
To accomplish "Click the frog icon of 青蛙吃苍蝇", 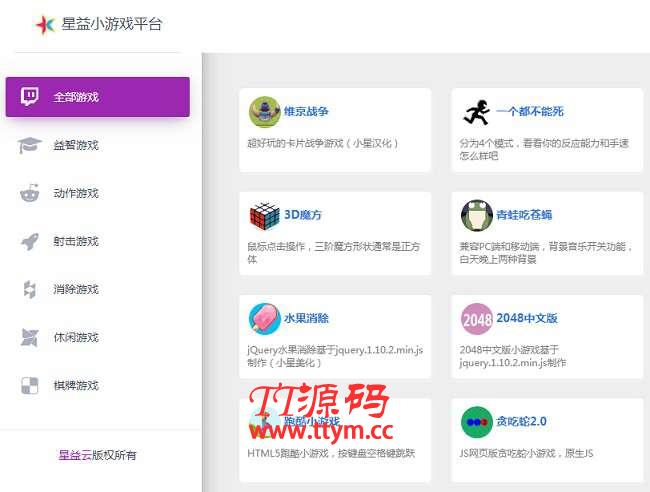I will 477,216.
